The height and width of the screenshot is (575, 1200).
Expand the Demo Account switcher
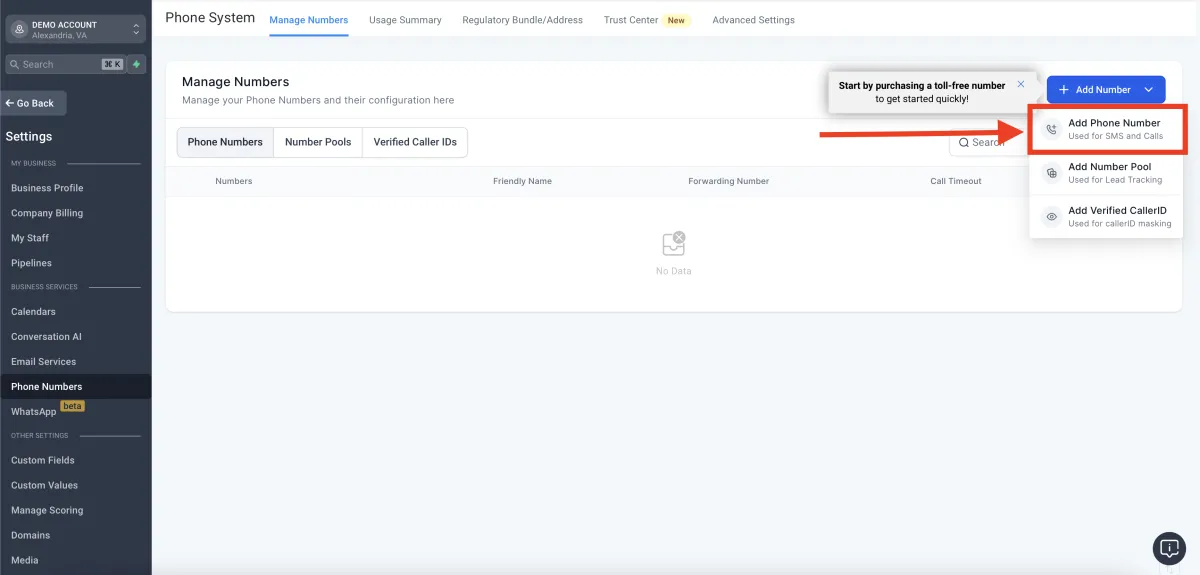tap(137, 30)
